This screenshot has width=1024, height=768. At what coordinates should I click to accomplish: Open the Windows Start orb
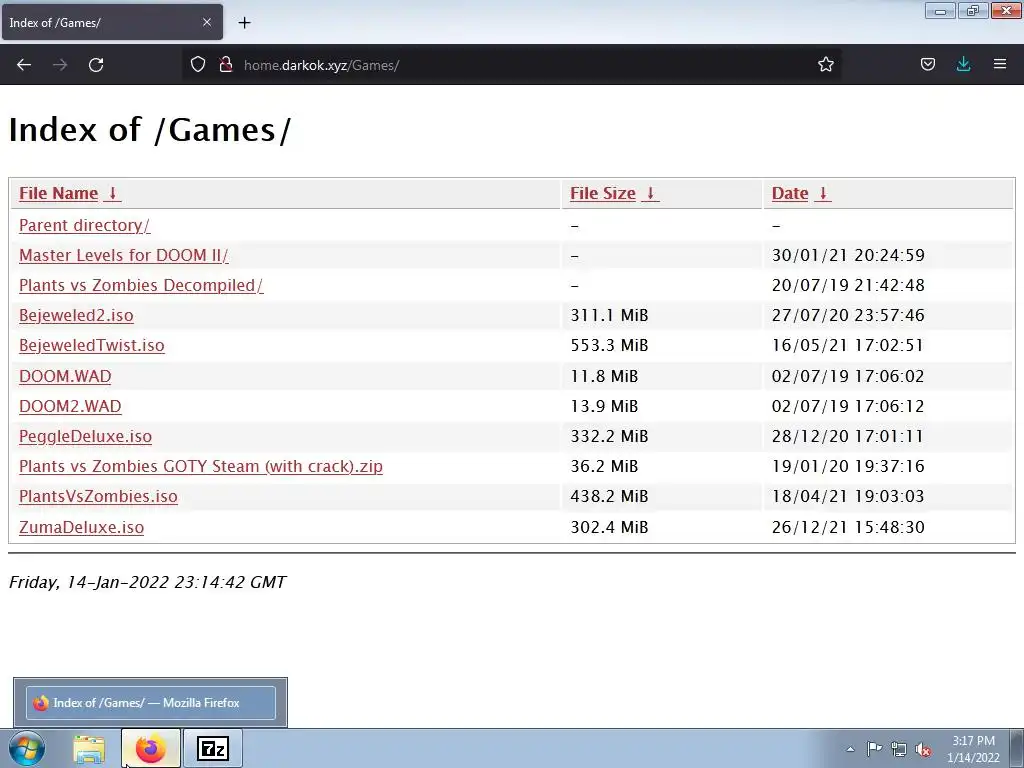[26, 748]
